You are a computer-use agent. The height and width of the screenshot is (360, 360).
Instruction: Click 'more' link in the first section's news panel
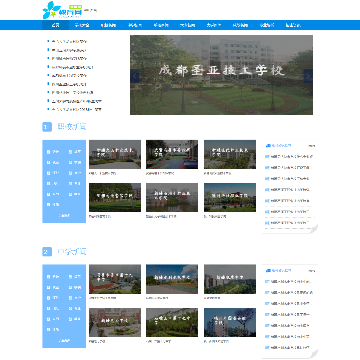312,146
